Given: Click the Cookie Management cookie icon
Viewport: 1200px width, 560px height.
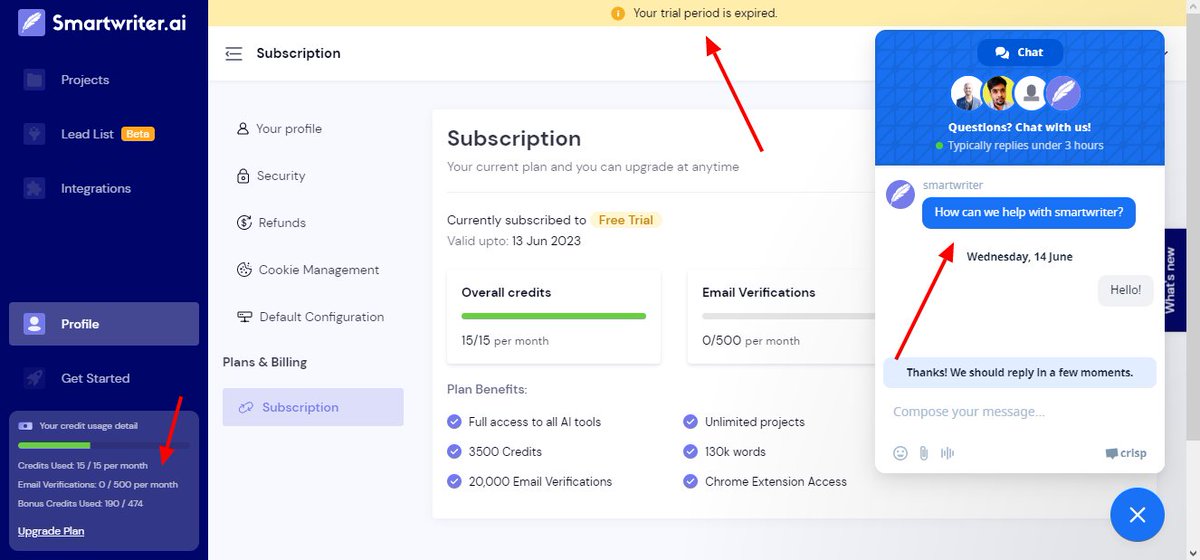Looking at the screenshot, I should (x=243, y=270).
